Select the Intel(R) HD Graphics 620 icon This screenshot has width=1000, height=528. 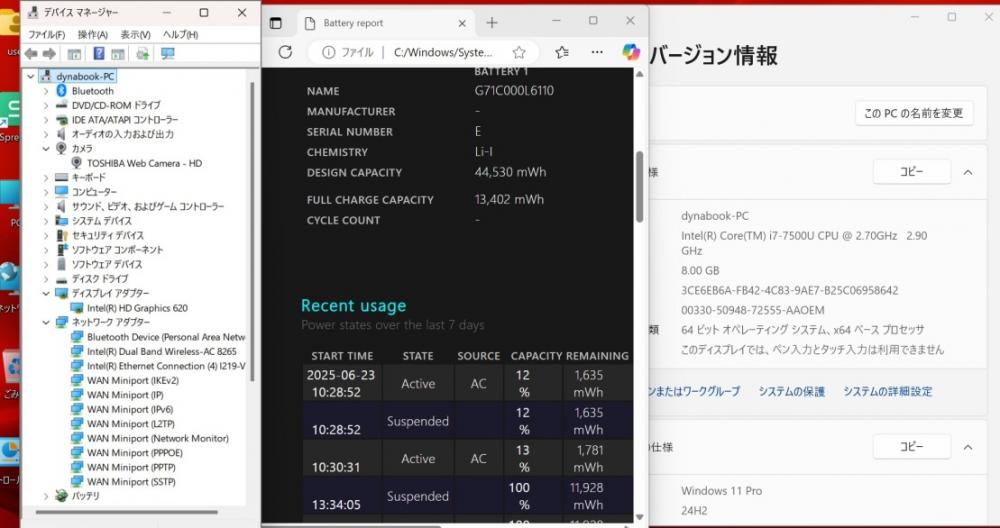point(77,308)
